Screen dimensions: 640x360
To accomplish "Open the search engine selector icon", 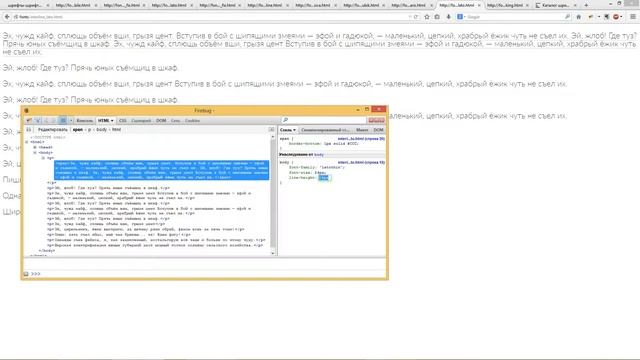I will pyautogui.click(x=461, y=17).
